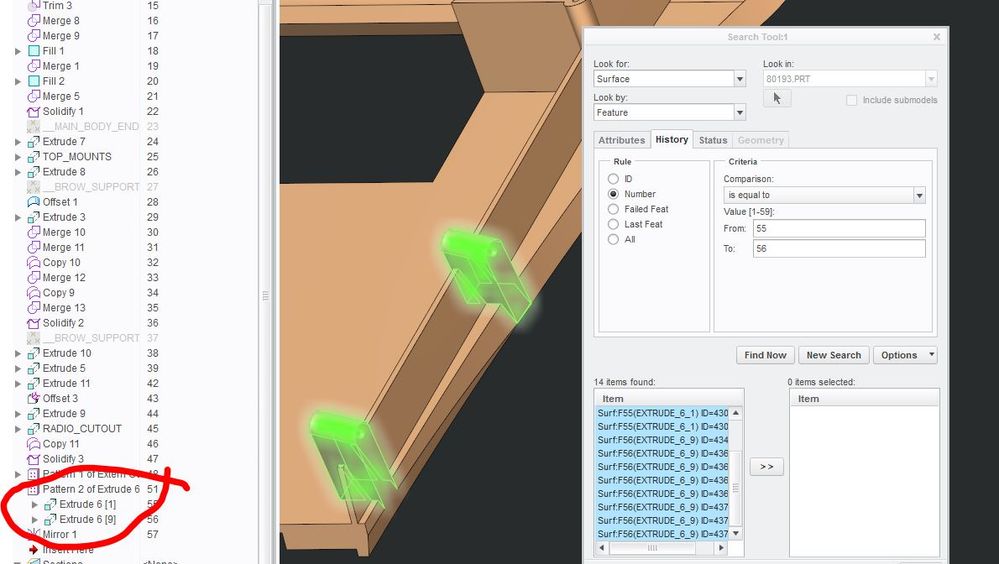The width and height of the screenshot is (999, 564).
Task: Click the Merge 12 feature icon
Action: (34, 278)
